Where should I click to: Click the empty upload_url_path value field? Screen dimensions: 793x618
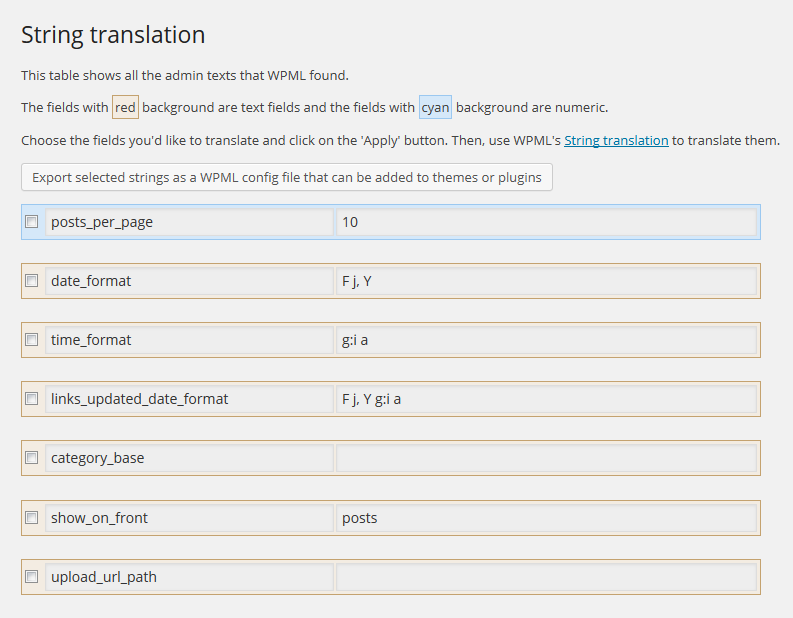click(547, 577)
